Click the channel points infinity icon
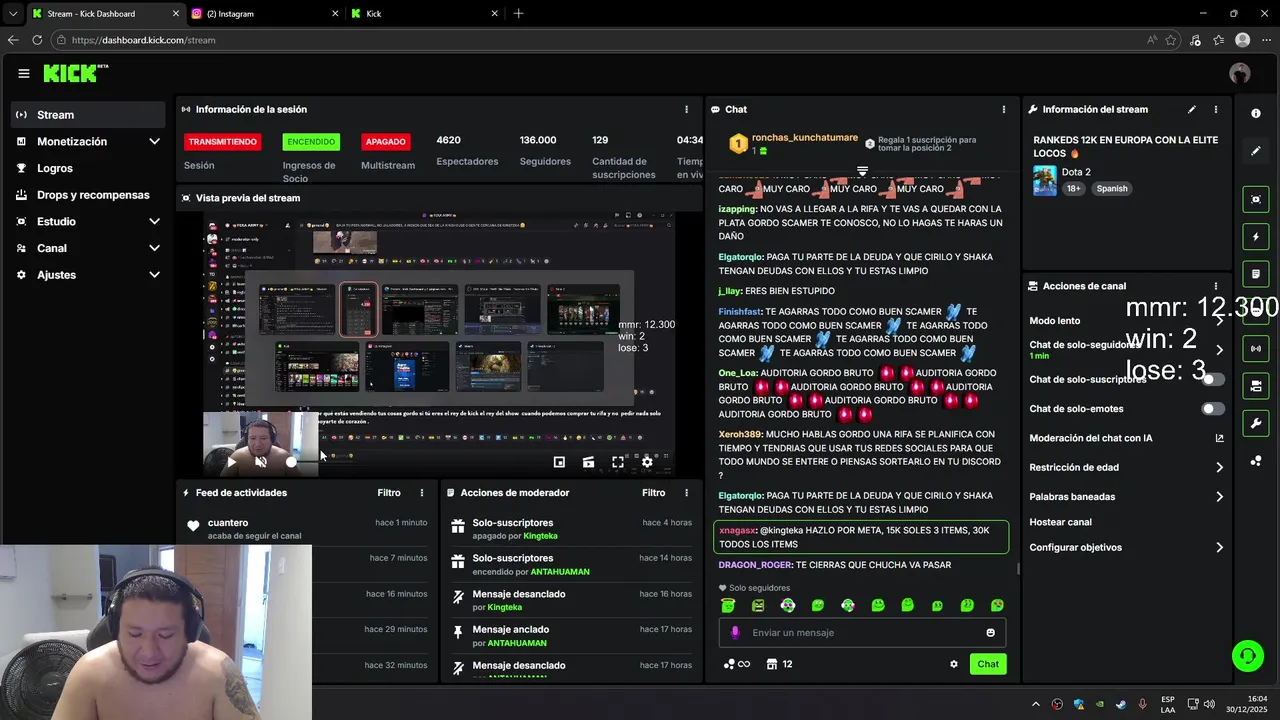This screenshot has width=1280, height=720. tap(737, 664)
